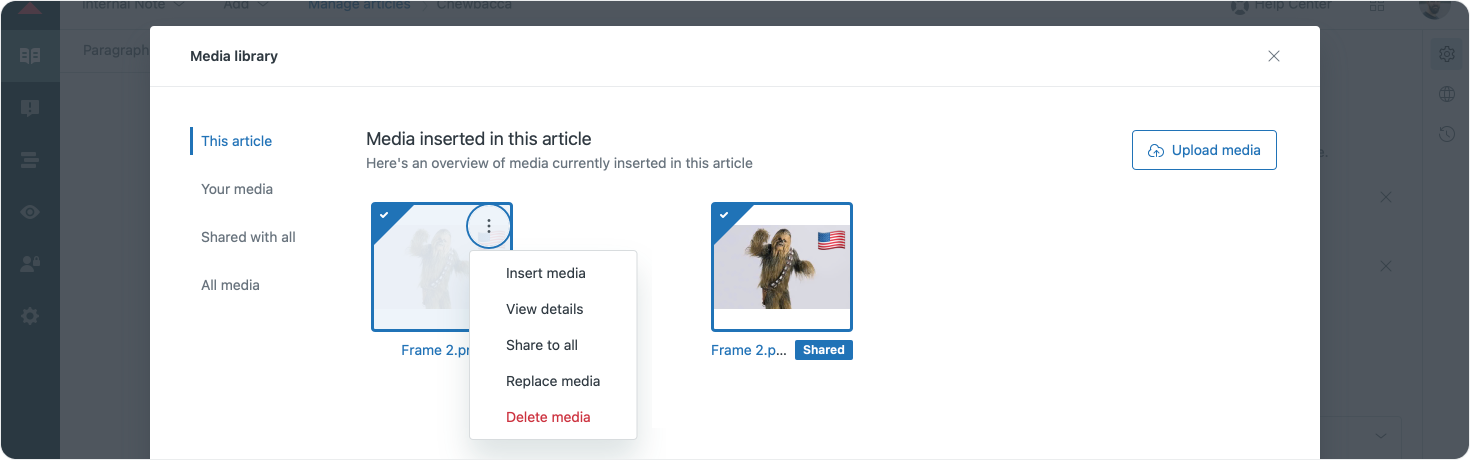
Task: Switch to This article tab
Action: click(236, 141)
